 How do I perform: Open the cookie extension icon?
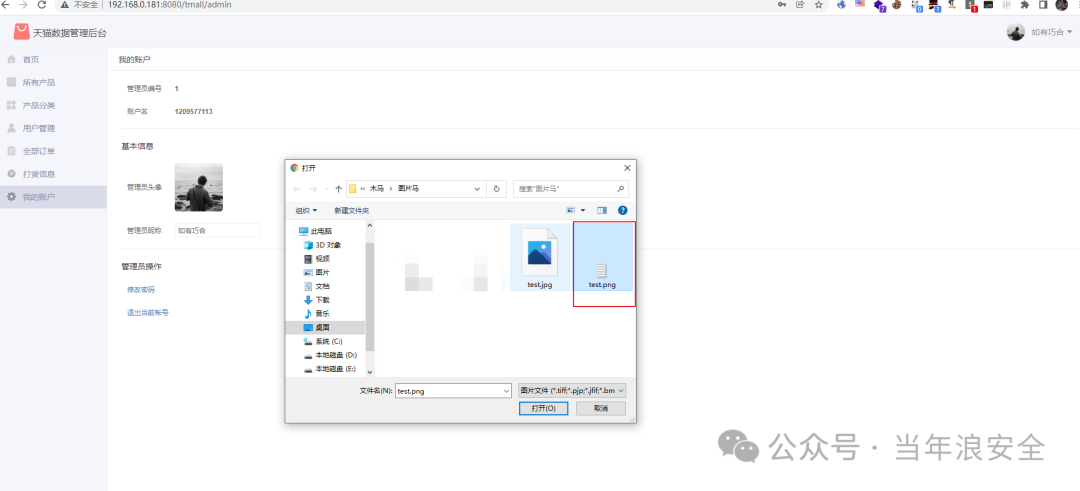(897, 5)
